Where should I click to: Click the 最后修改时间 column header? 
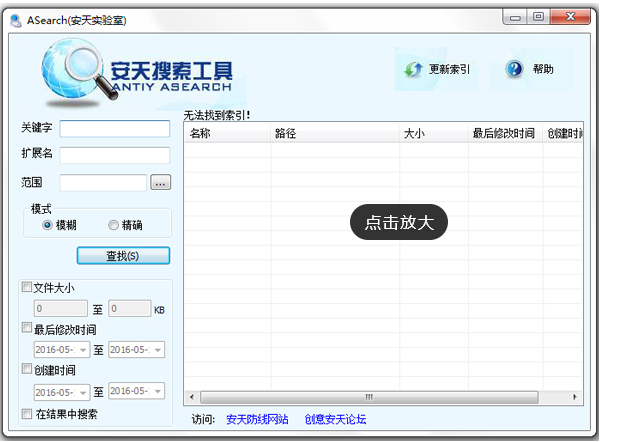[505, 133]
